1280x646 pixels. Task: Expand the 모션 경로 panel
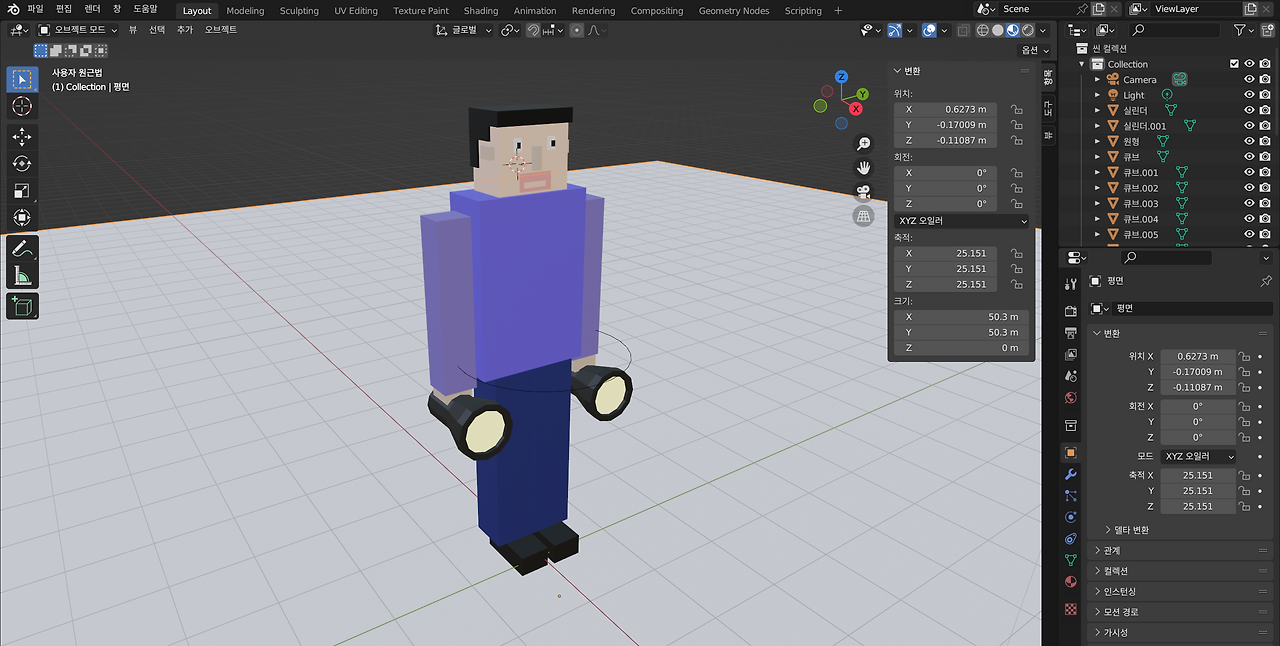coord(1180,611)
